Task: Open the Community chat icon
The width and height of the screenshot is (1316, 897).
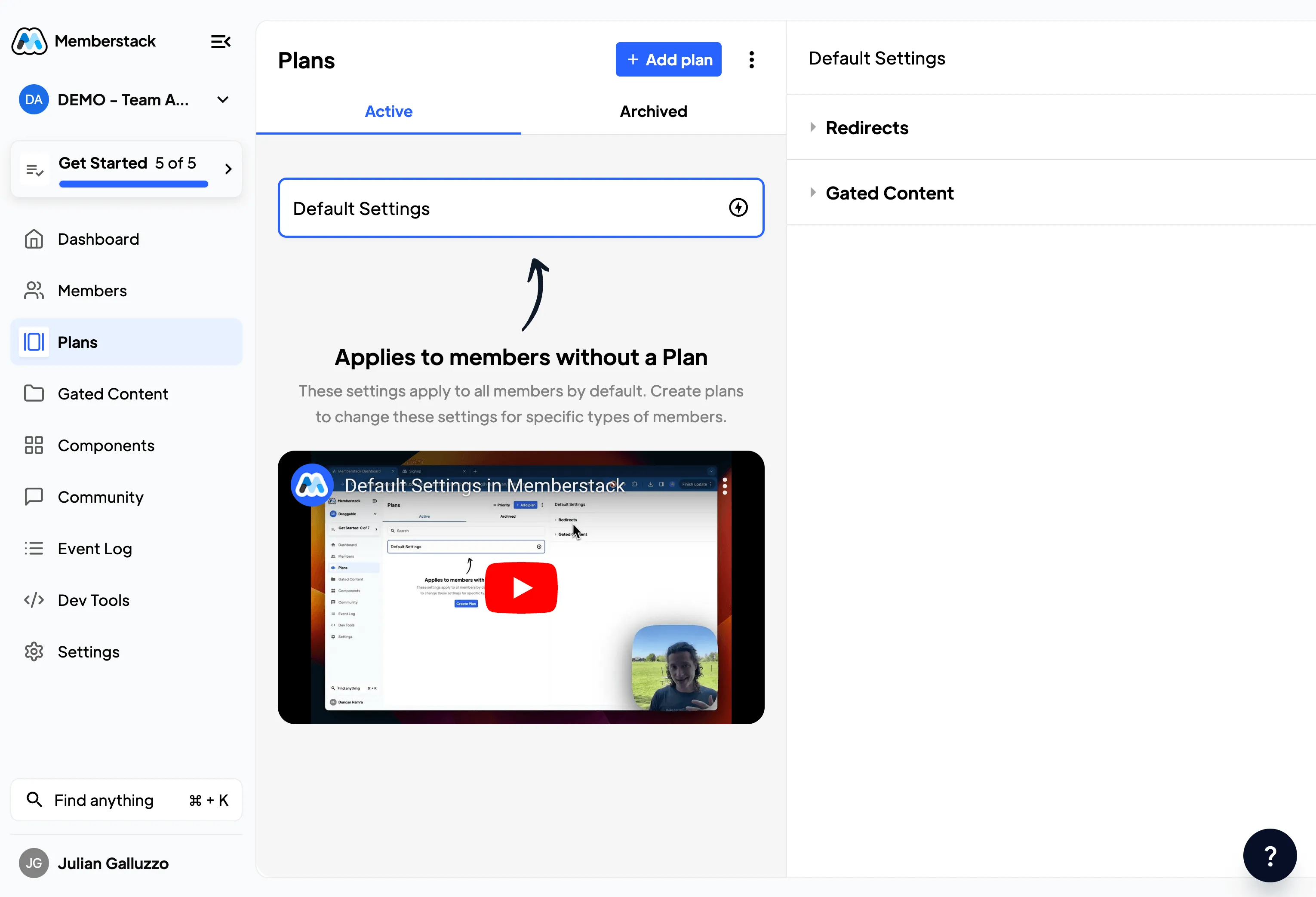Action: [x=34, y=497]
